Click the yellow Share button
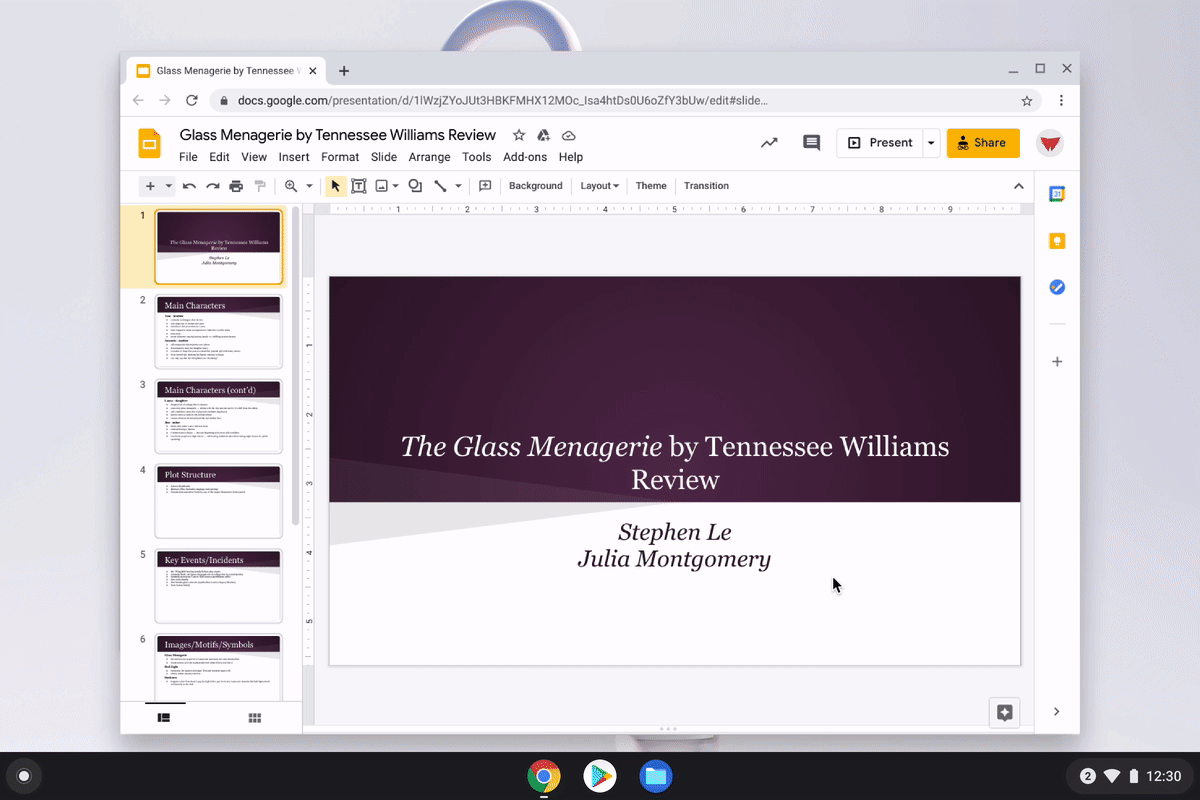 tap(982, 143)
